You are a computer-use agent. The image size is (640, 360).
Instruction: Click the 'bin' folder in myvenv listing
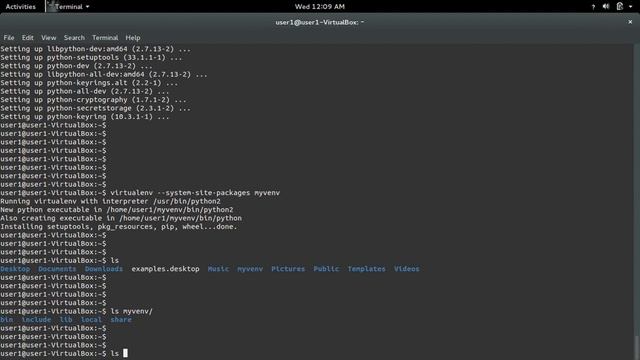[7, 320]
